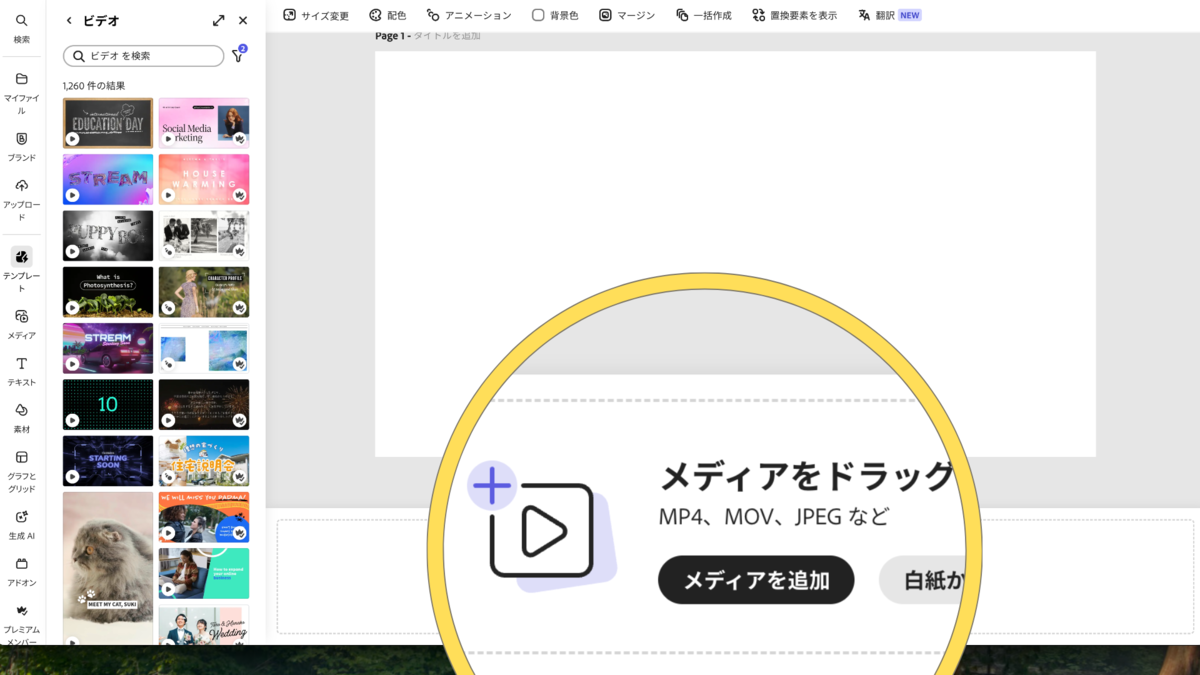The width and height of the screenshot is (1200, 675).
Task: Open the アドオン add-ons panel
Action: (x=21, y=571)
